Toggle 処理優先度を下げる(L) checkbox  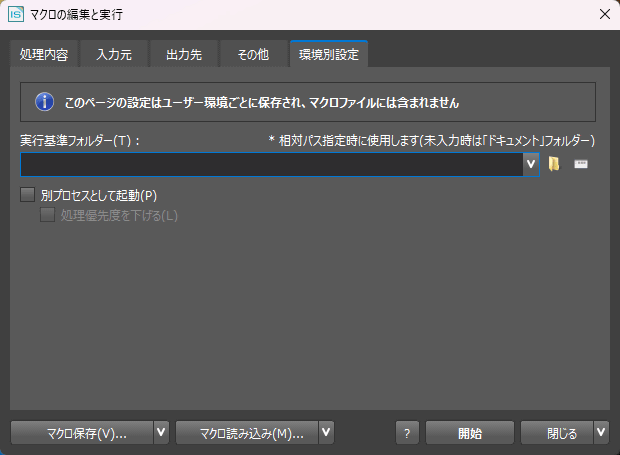pyautogui.click(x=47, y=215)
